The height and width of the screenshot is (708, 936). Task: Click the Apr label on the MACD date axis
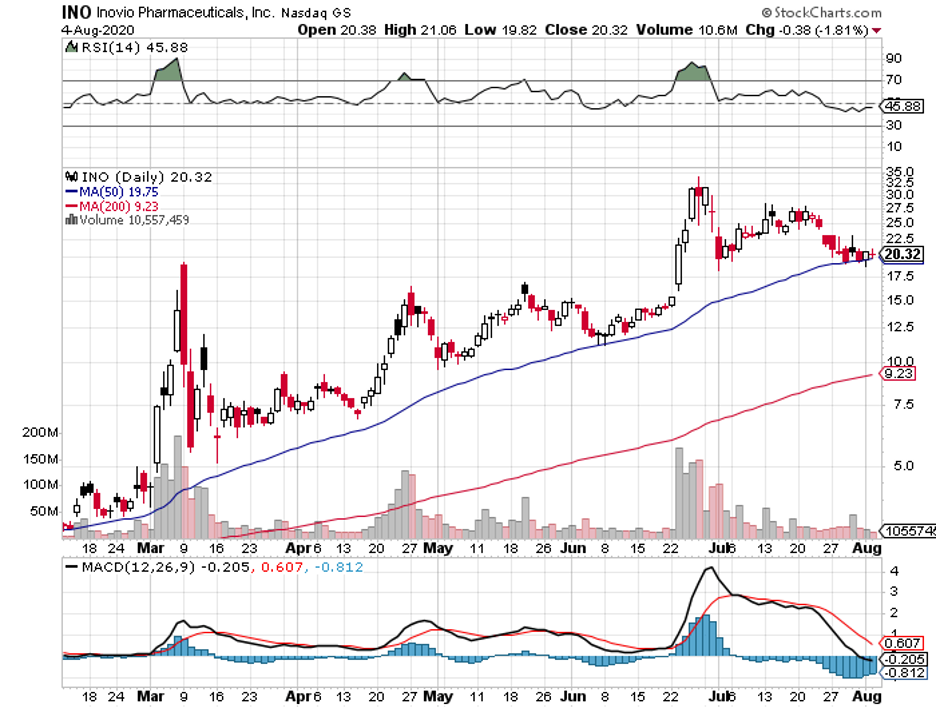(298, 696)
